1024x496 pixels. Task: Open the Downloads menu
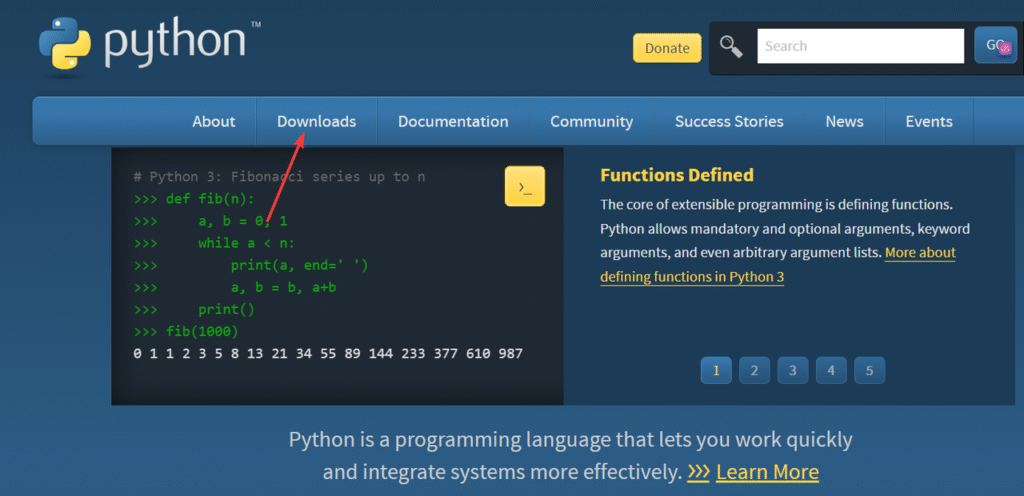pos(316,121)
